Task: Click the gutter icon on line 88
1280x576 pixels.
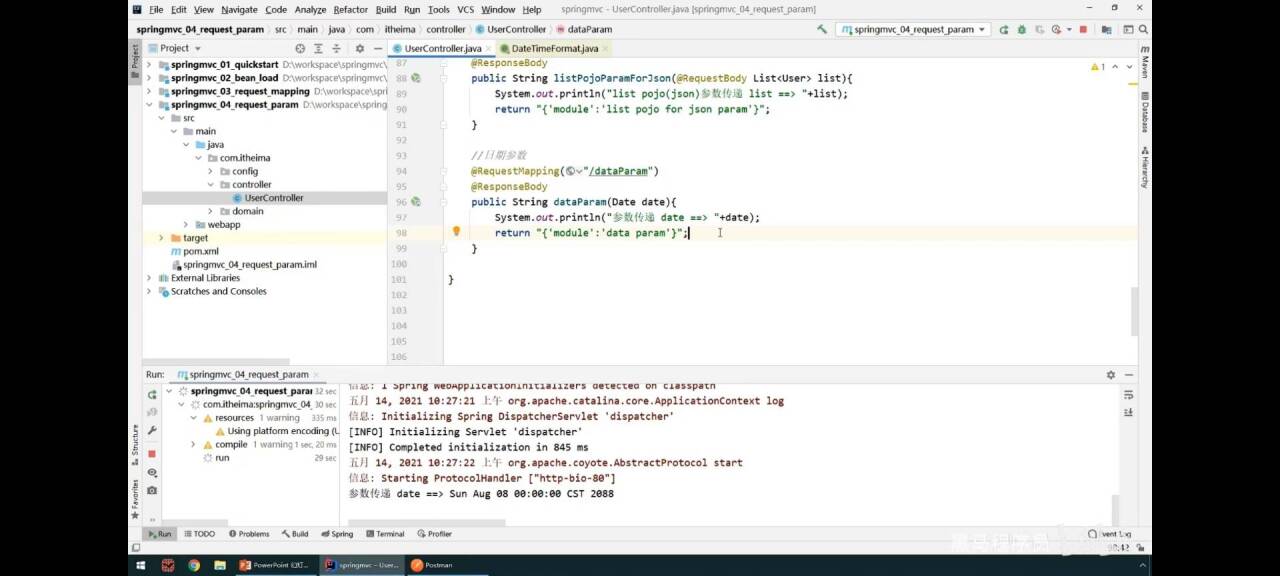Action: pyautogui.click(x=416, y=78)
